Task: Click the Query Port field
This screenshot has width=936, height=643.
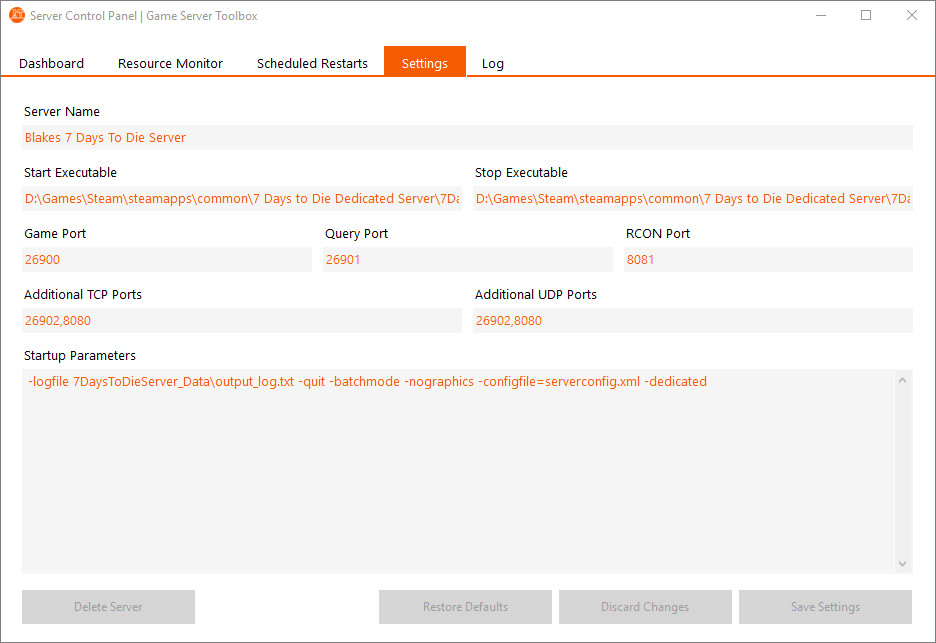Action: (x=467, y=259)
